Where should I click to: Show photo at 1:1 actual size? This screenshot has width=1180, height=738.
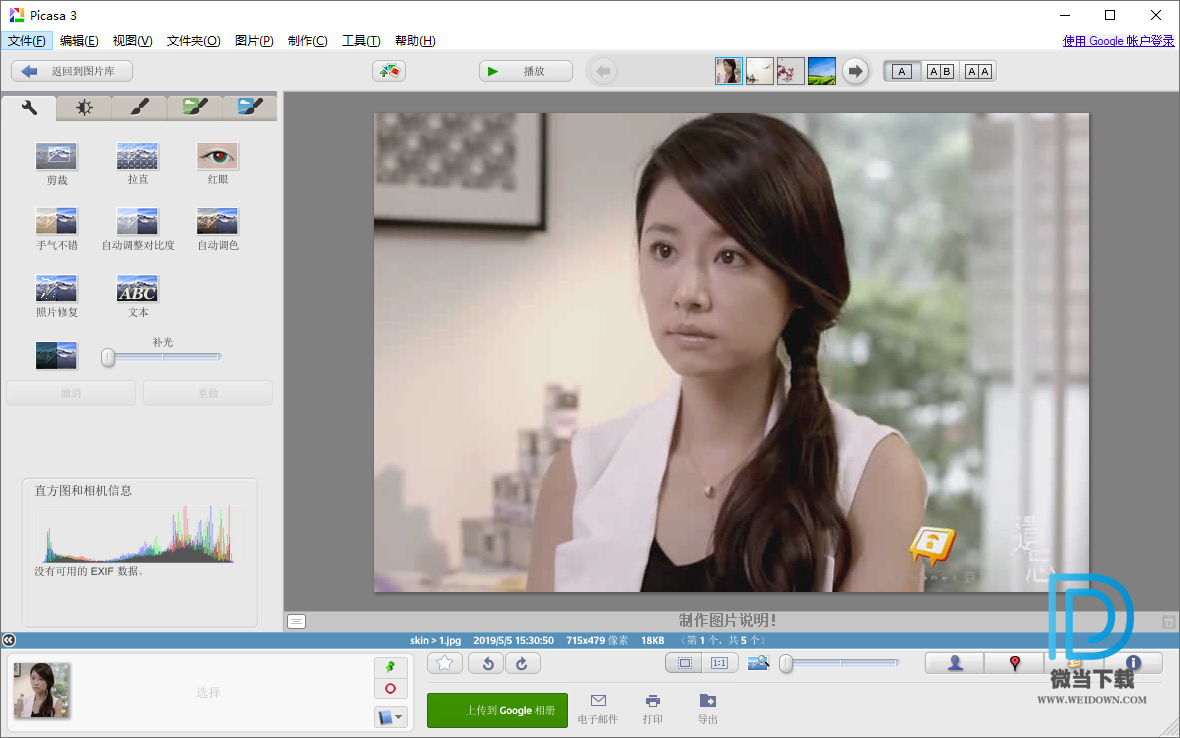pos(719,663)
